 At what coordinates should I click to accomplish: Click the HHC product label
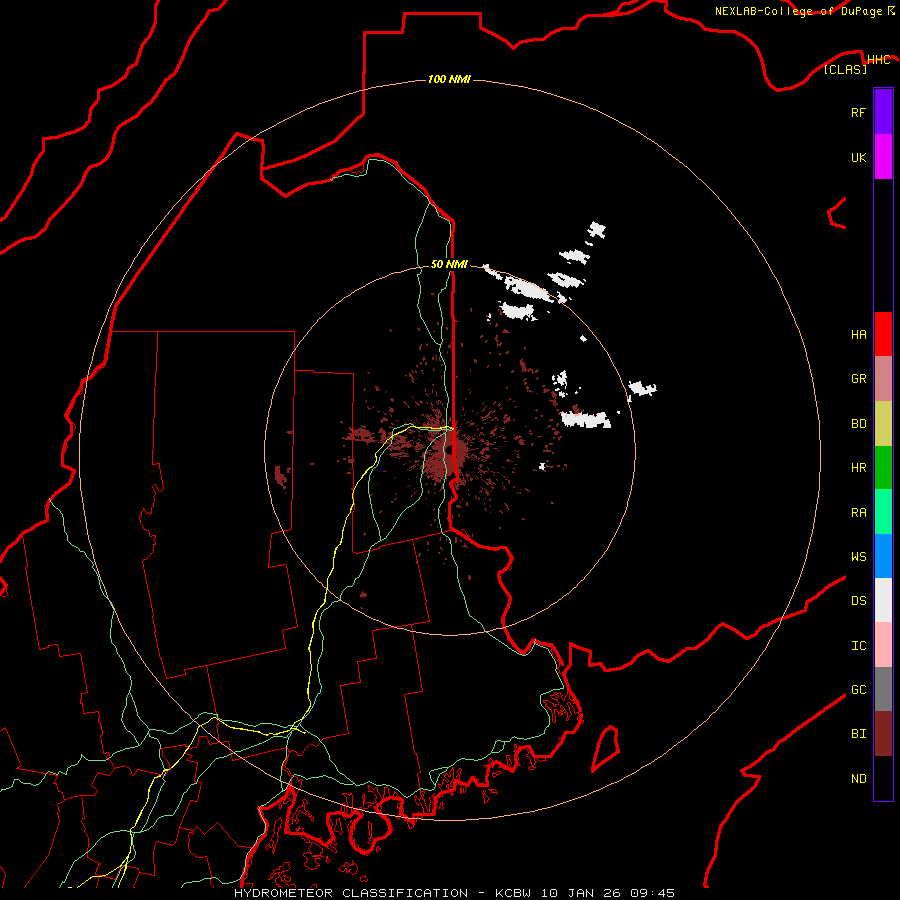[x=878, y=59]
